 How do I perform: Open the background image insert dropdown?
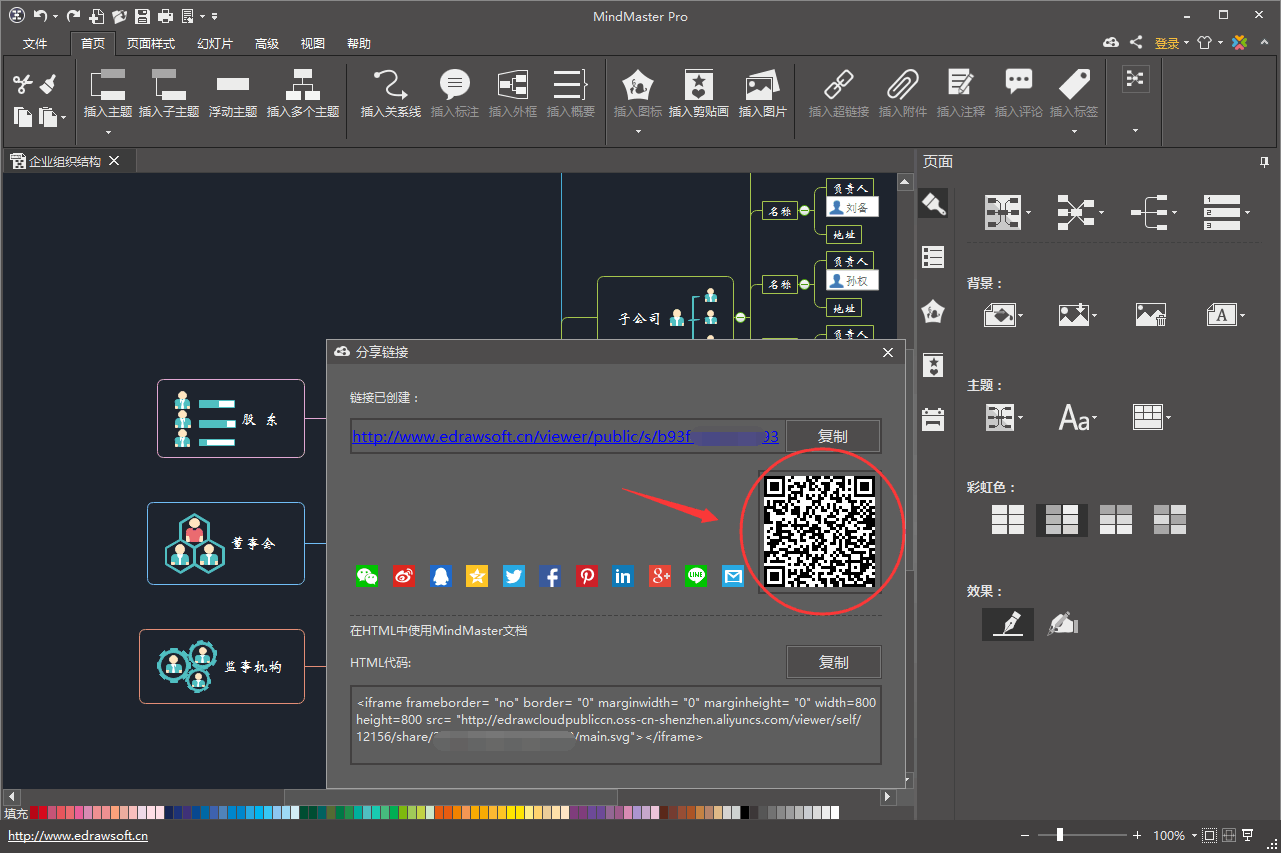click(x=1078, y=315)
